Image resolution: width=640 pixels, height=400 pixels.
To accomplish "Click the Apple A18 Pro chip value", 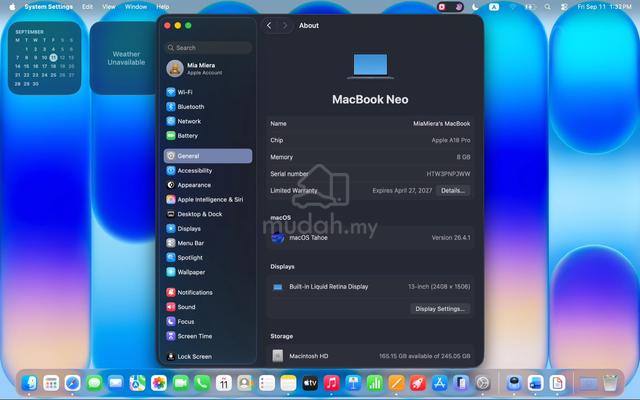I will (x=451, y=140).
